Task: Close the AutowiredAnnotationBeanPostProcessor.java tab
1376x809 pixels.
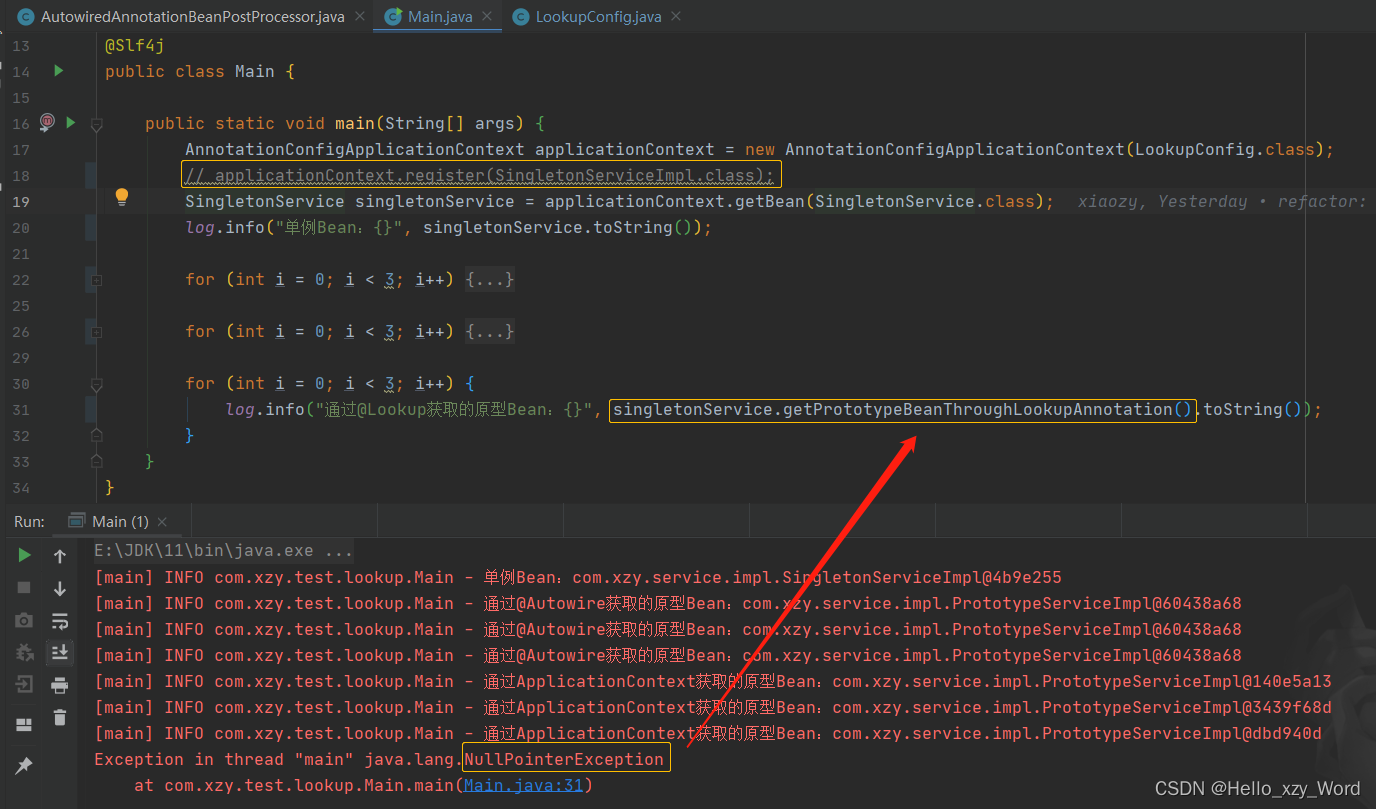Action: [360, 17]
